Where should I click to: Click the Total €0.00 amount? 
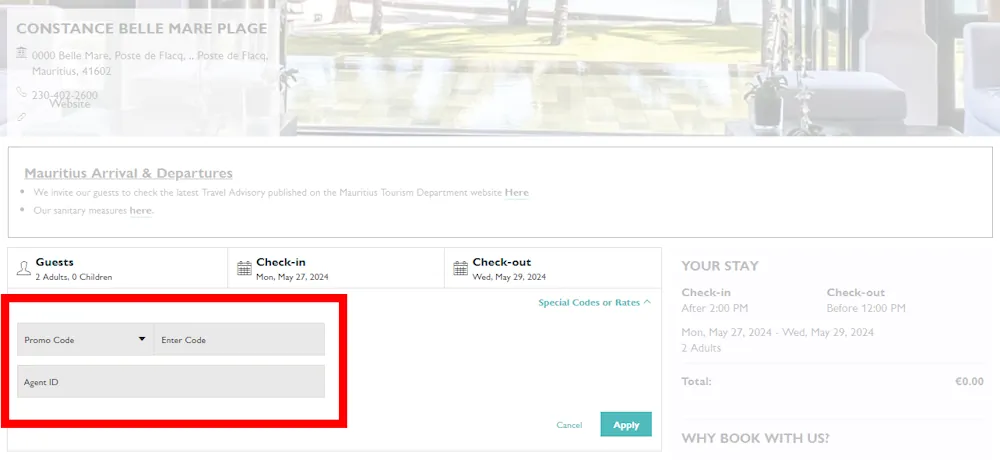pos(969,382)
